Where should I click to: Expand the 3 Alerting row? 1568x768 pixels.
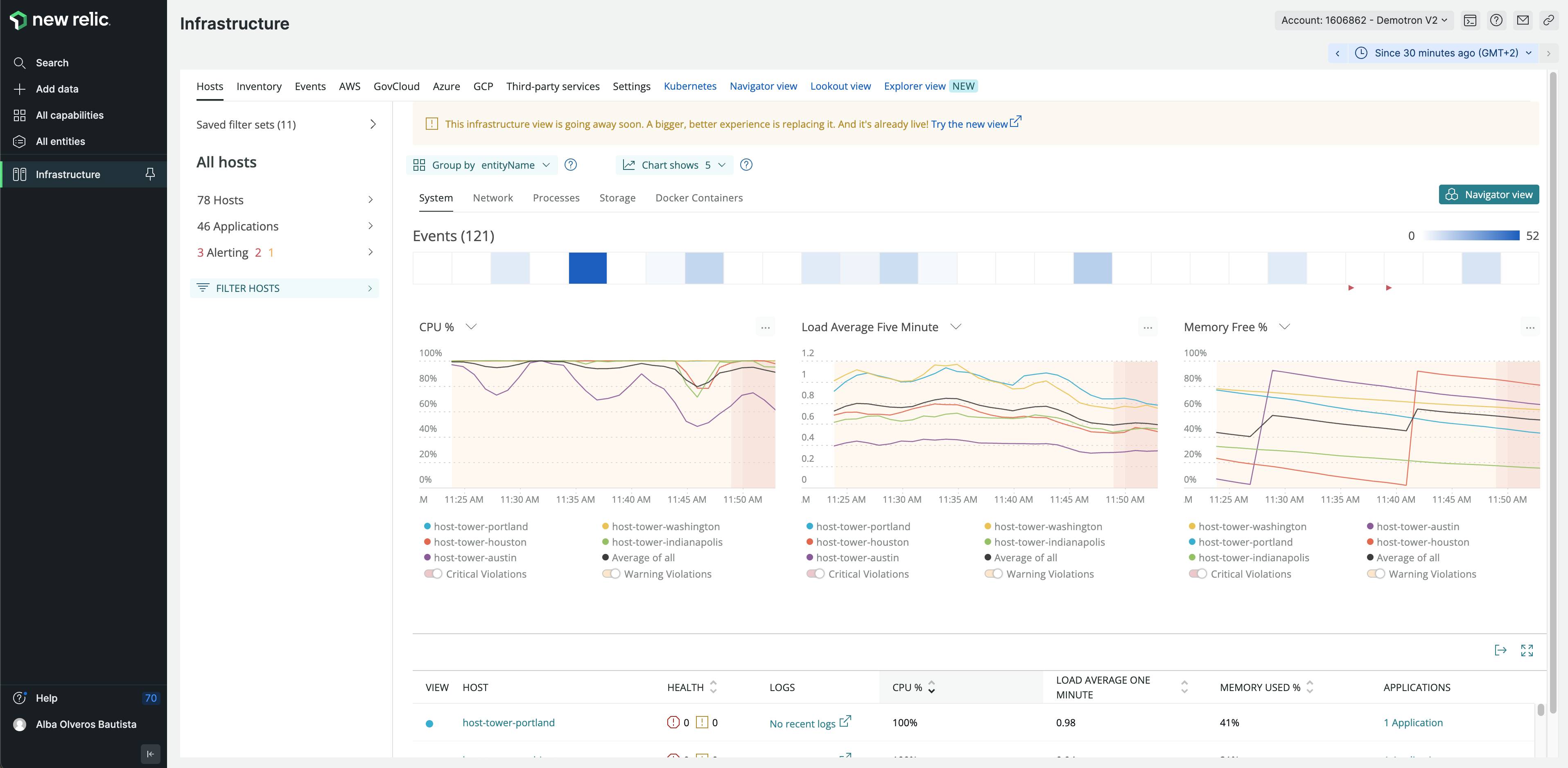pyautogui.click(x=285, y=253)
